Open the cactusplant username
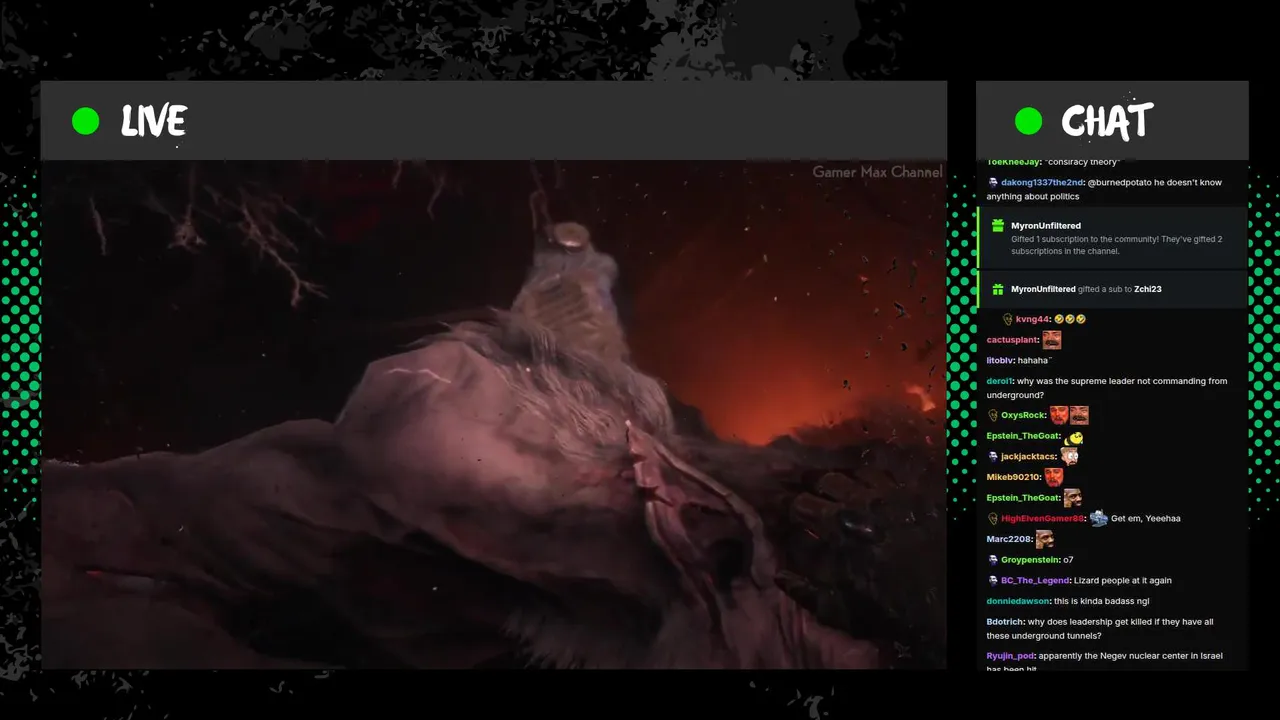Viewport: 1280px width, 720px height. point(1013,340)
